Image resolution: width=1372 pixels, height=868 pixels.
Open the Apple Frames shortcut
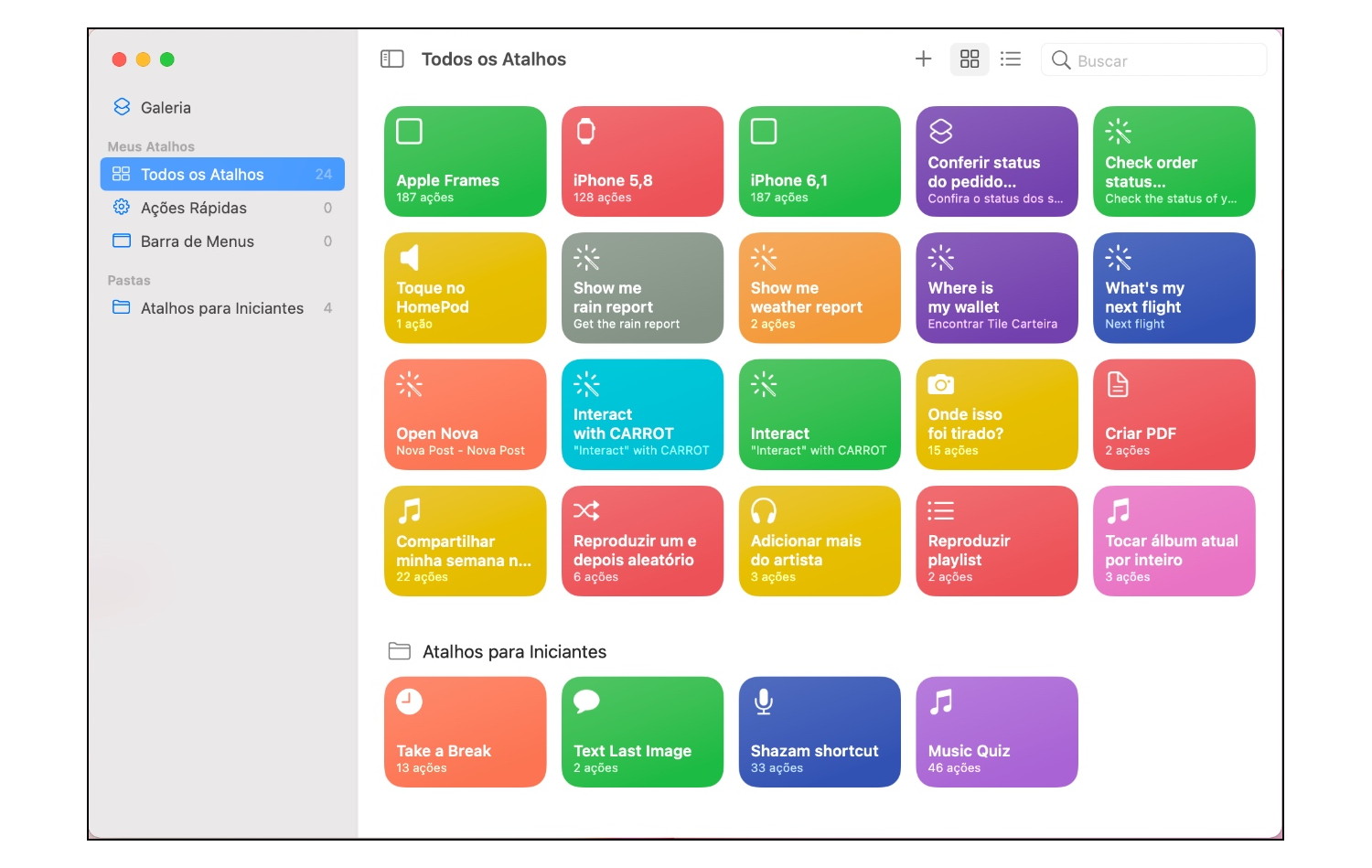[x=465, y=162]
